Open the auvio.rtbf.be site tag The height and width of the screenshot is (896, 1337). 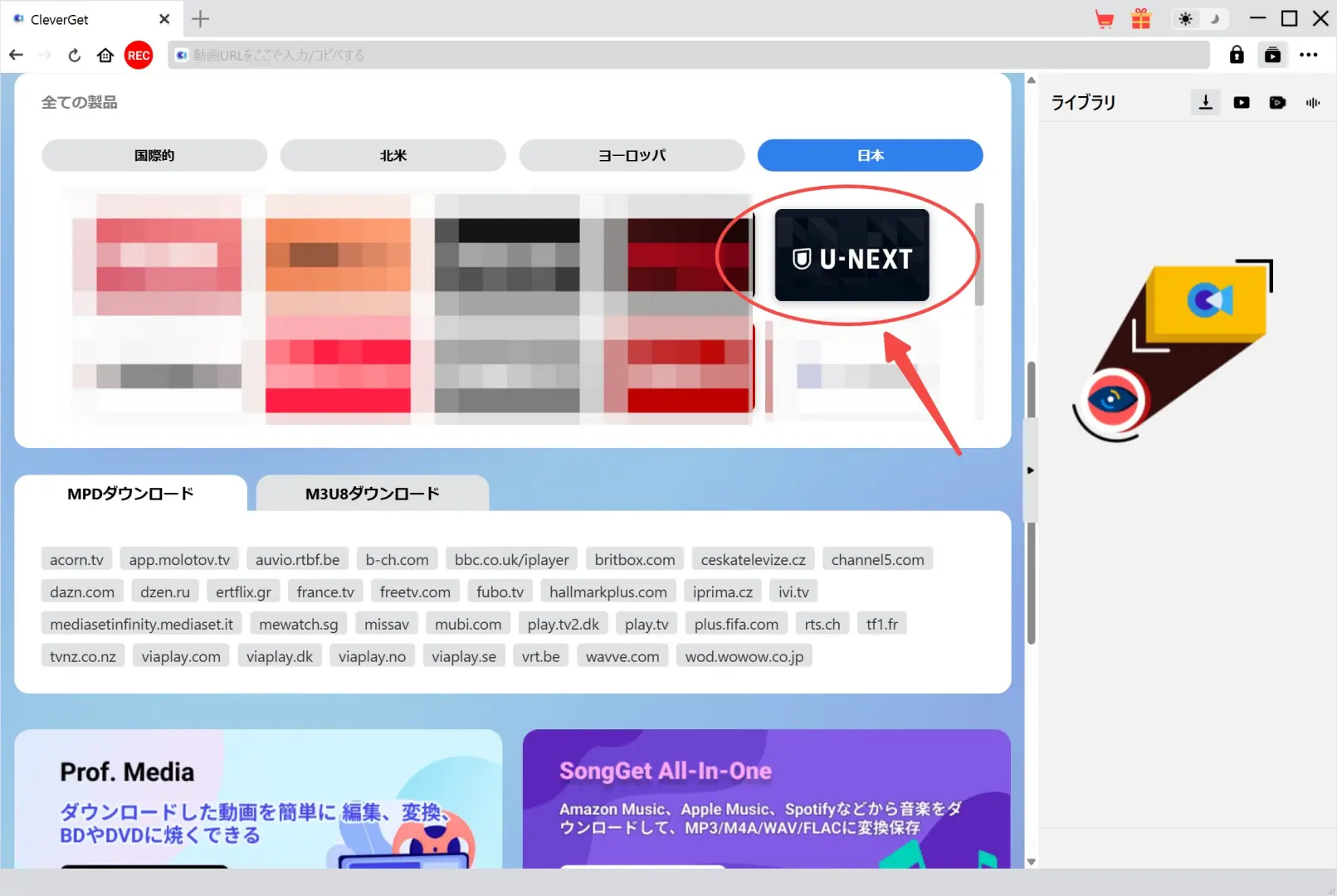coord(297,559)
